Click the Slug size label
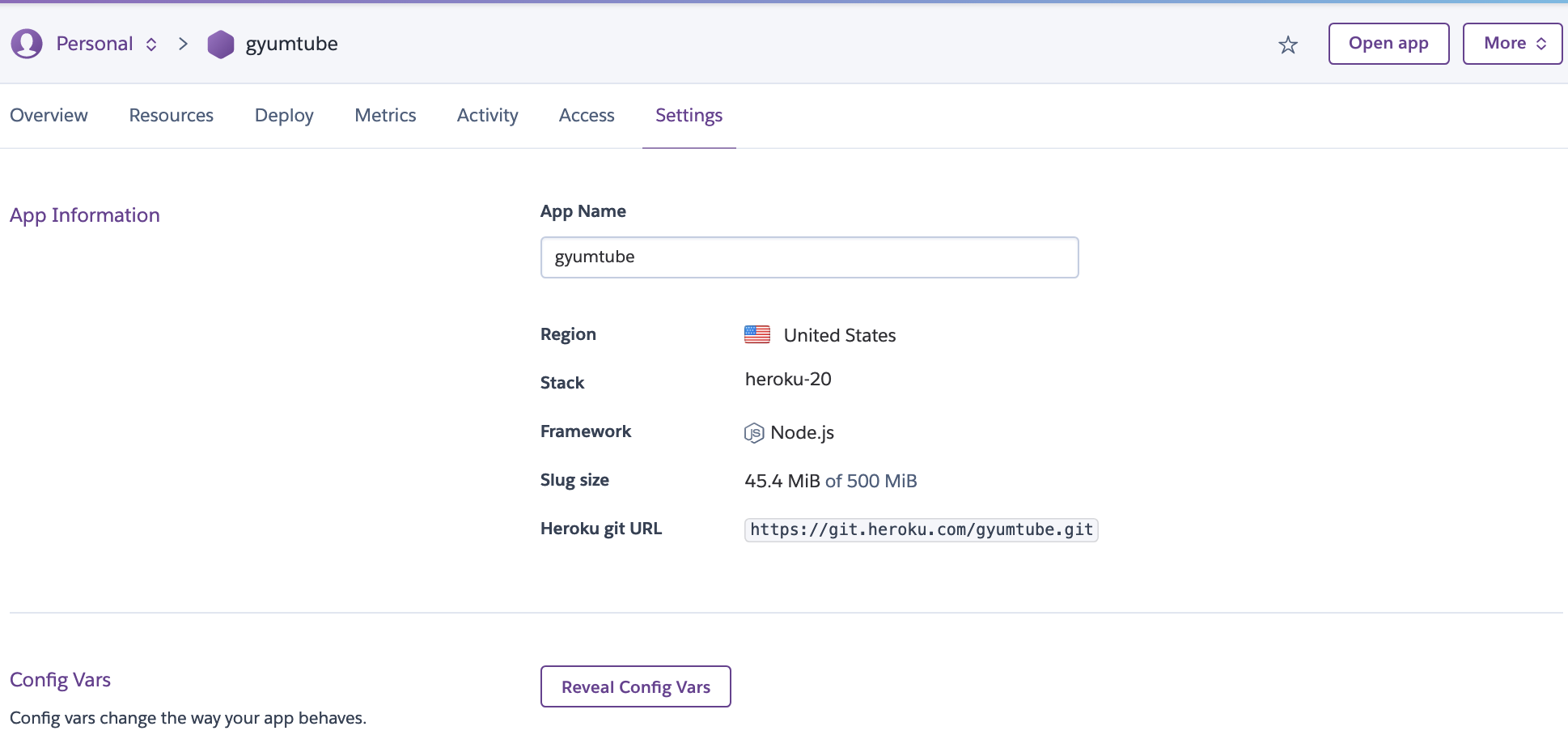The height and width of the screenshot is (735, 1568). (x=574, y=480)
